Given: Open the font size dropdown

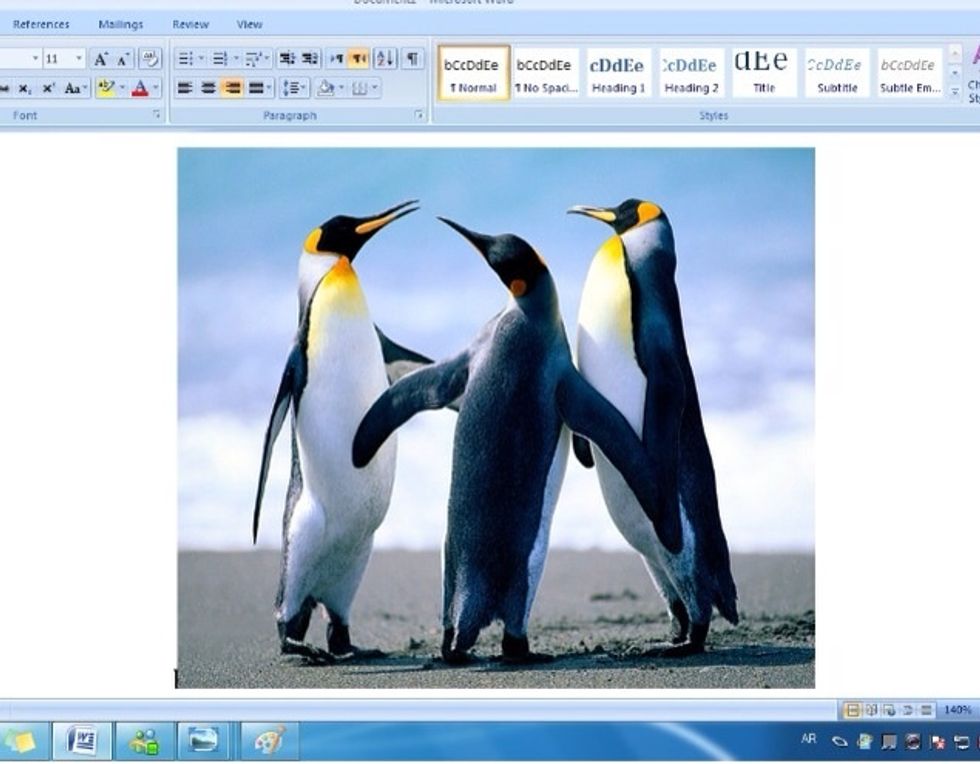Looking at the screenshot, I should click(79, 59).
